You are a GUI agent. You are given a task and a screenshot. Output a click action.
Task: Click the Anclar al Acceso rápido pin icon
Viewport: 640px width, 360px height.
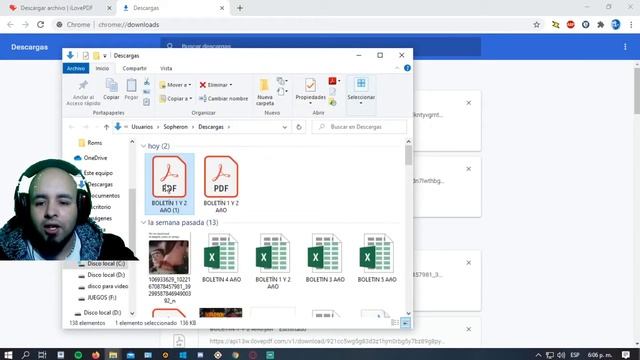(x=83, y=85)
